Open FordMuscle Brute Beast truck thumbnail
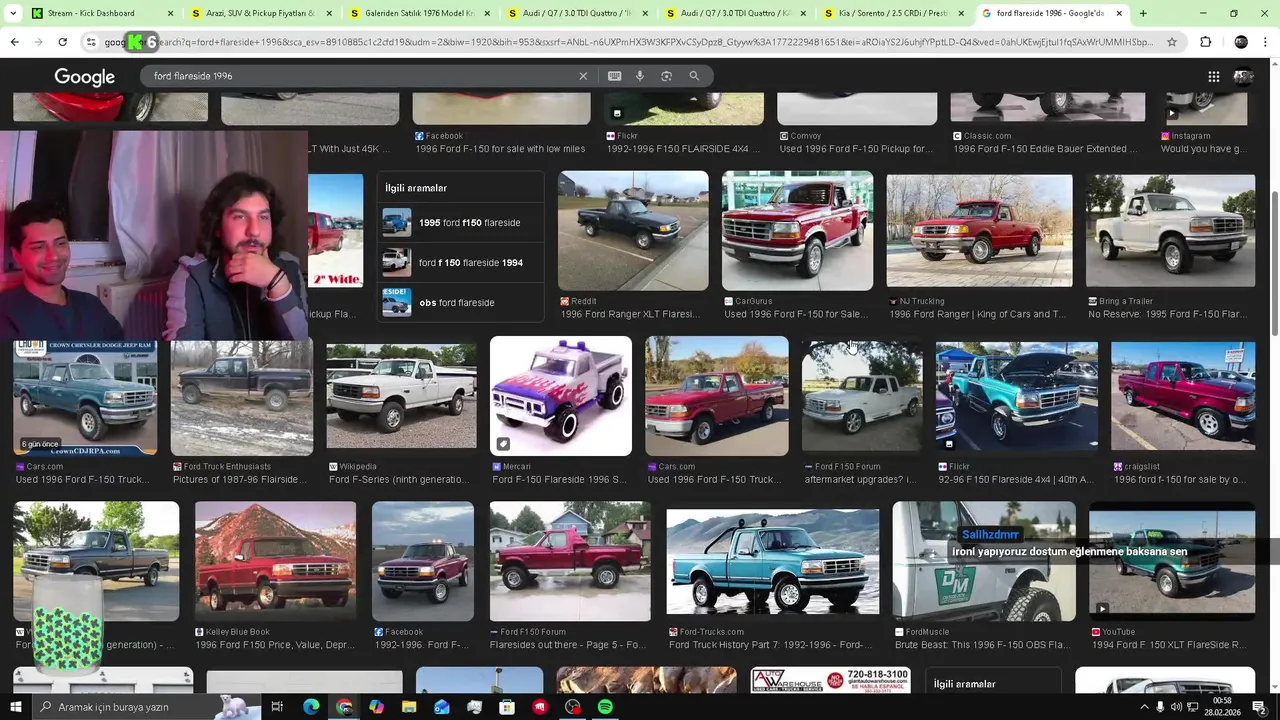This screenshot has height=720, width=1280. click(x=984, y=561)
